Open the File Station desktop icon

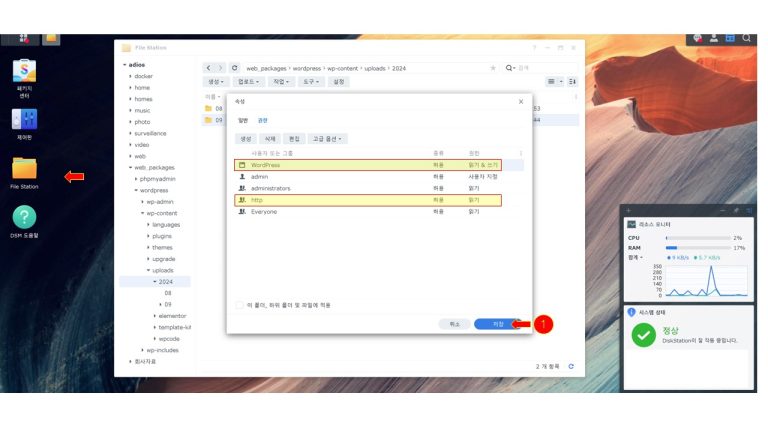(x=24, y=168)
